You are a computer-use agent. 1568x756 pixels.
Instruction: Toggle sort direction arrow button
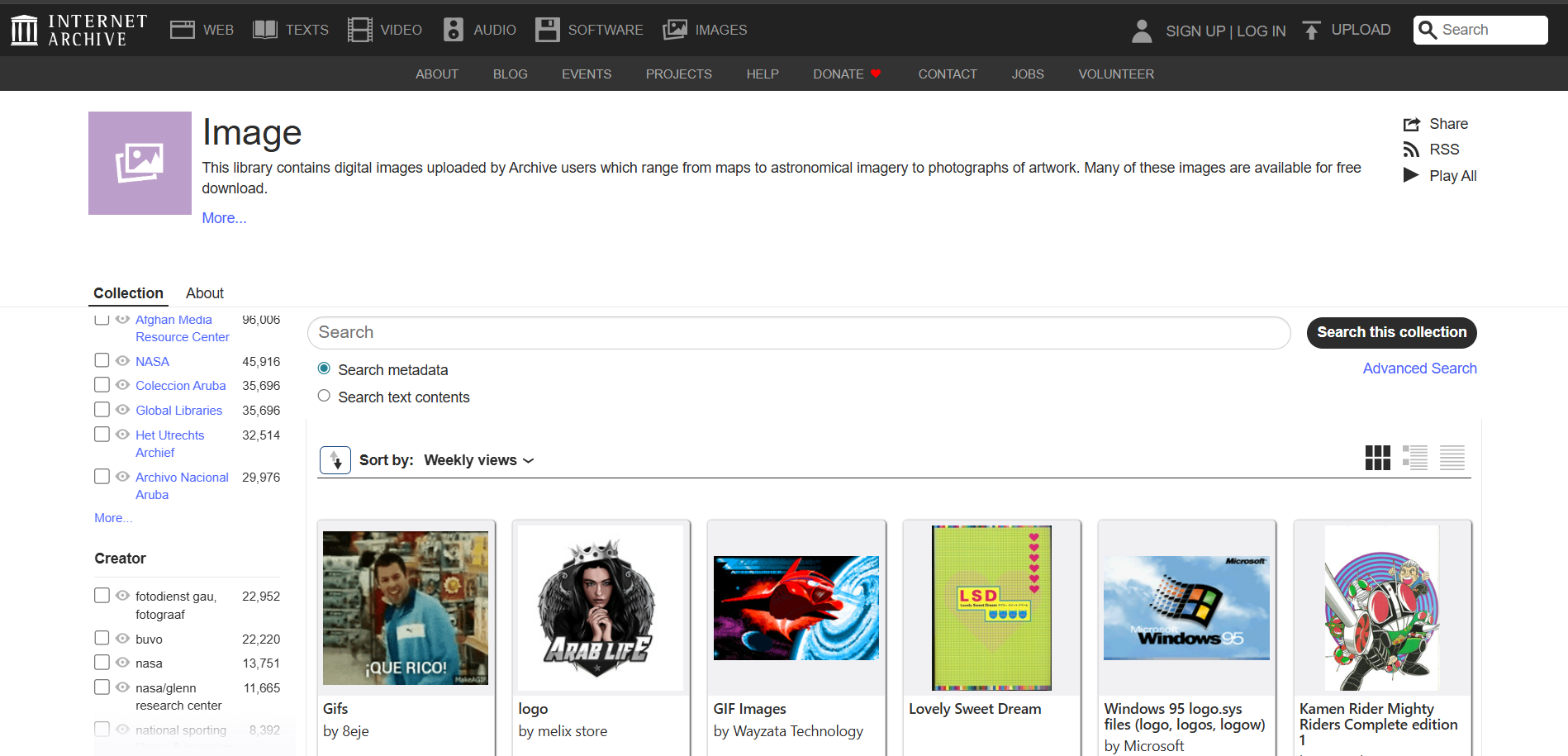[335, 460]
